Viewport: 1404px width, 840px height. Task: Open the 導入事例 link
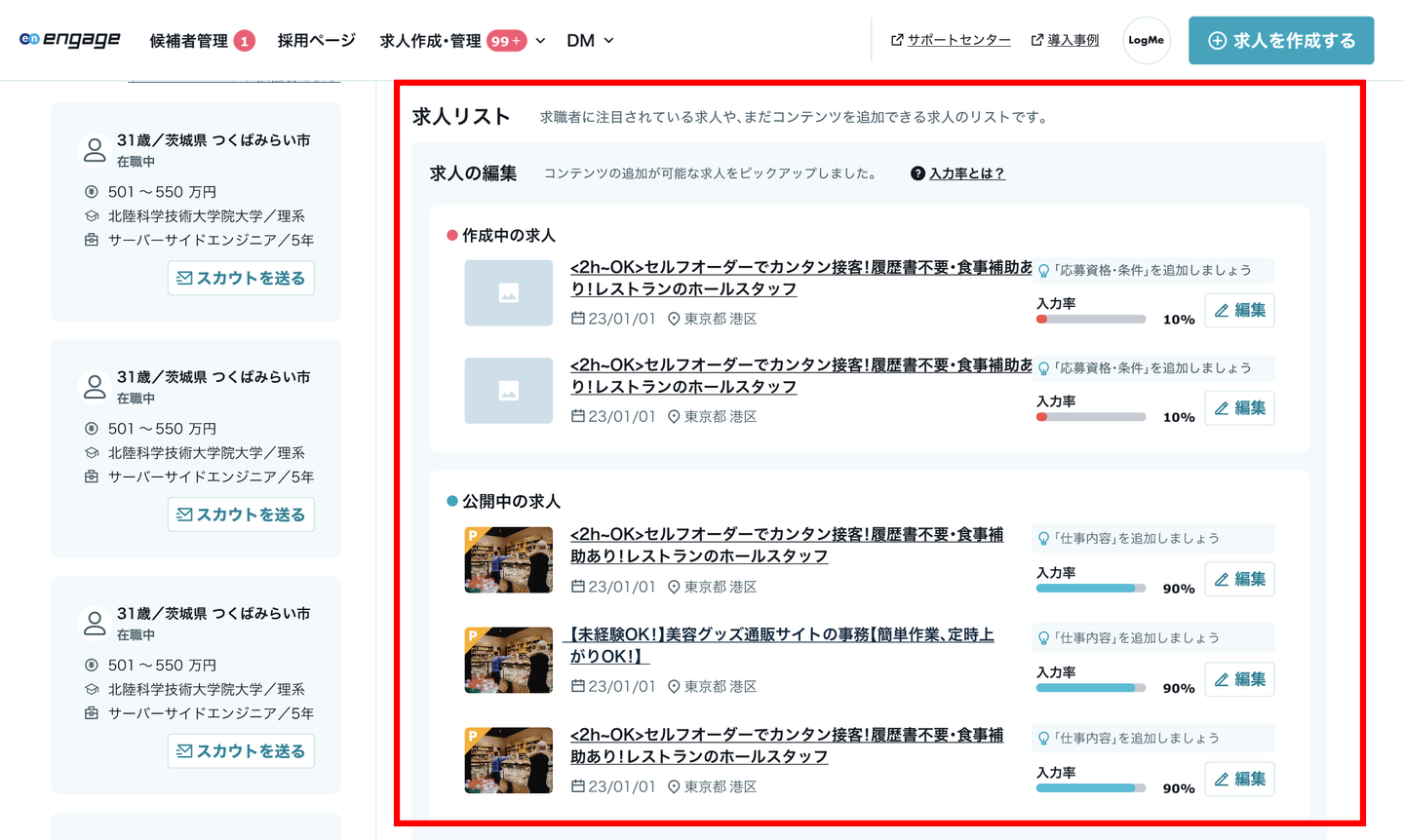[1072, 40]
